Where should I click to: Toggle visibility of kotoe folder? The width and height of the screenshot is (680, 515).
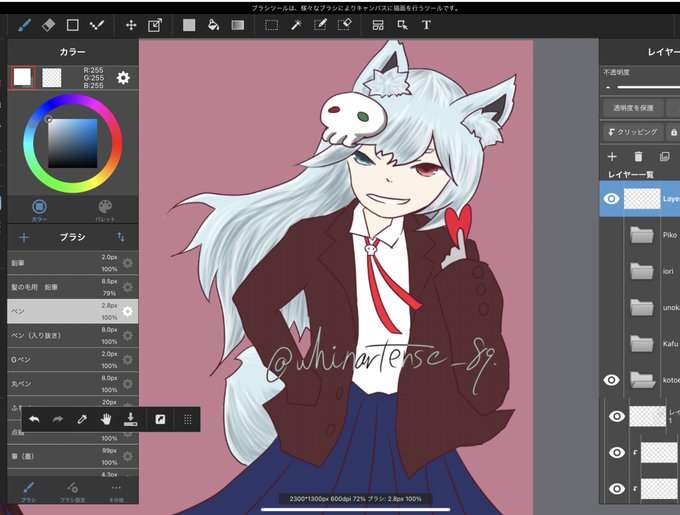click(x=611, y=380)
